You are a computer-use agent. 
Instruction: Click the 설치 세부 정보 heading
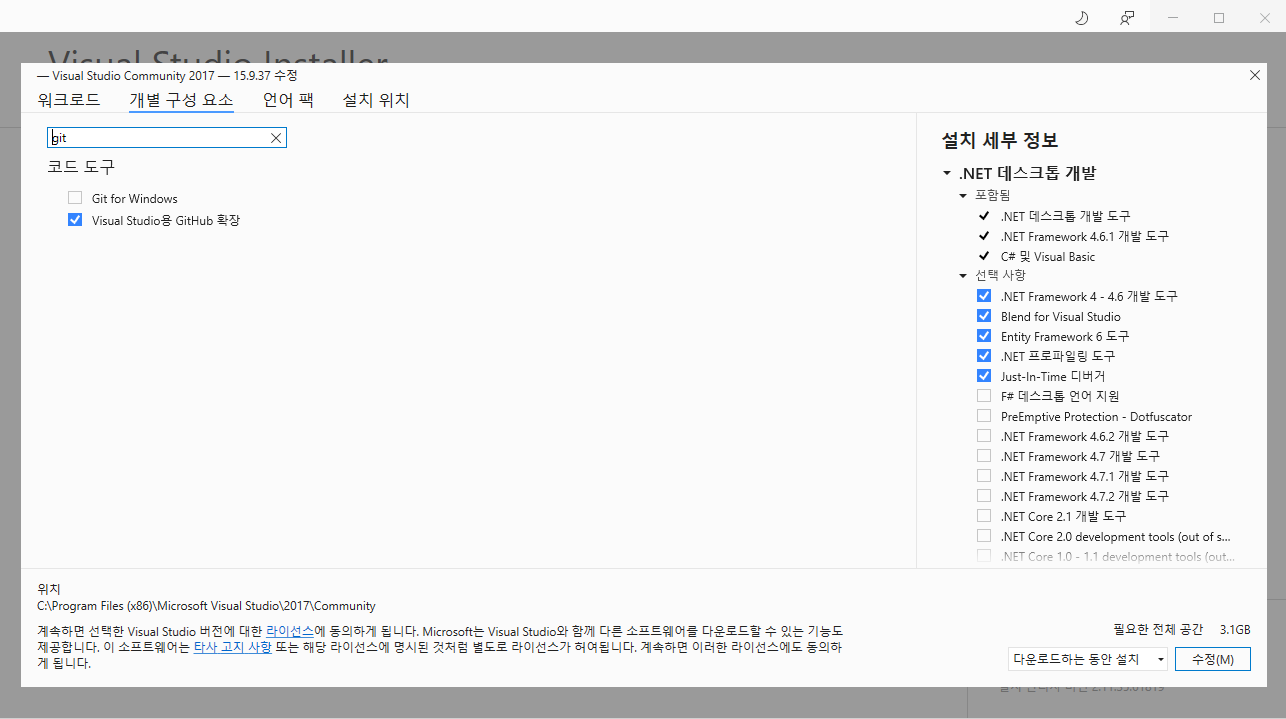pyautogui.click(x=1000, y=141)
